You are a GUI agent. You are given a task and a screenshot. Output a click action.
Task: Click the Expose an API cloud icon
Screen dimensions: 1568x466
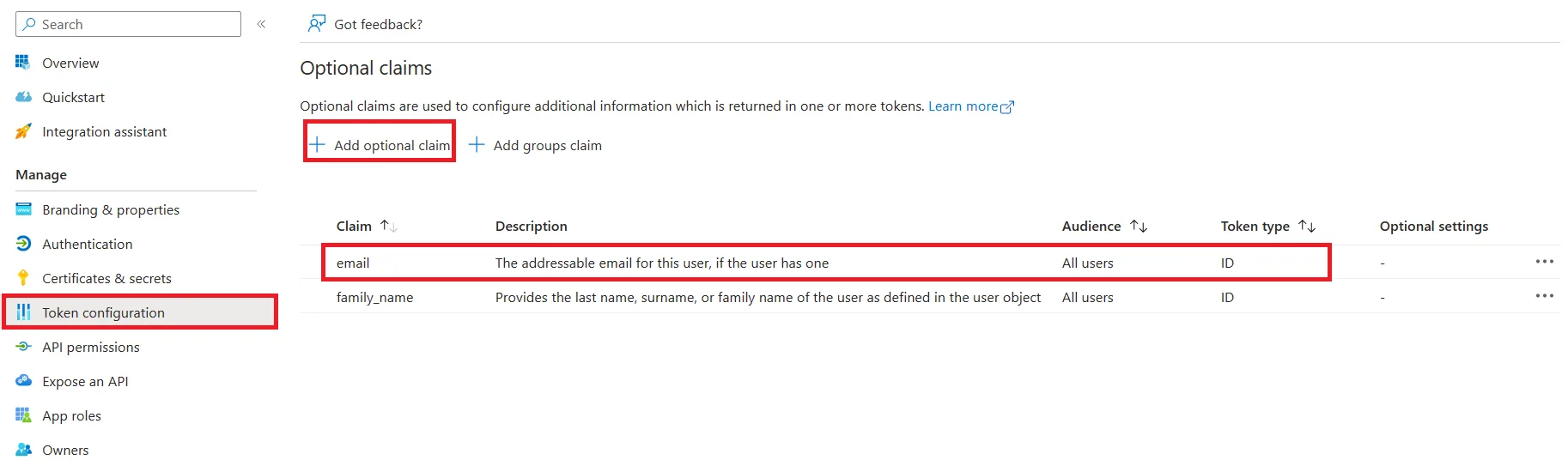tap(23, 381)
